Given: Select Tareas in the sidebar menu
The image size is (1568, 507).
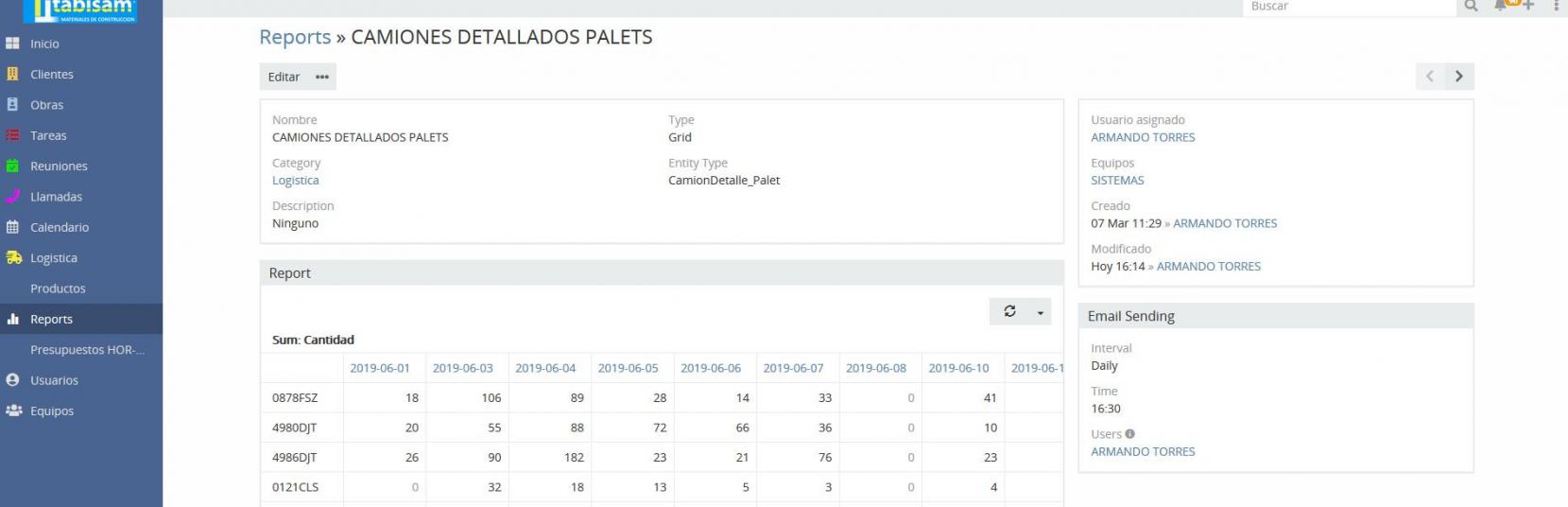Looking at the screenshot, I should coord(48,136).
